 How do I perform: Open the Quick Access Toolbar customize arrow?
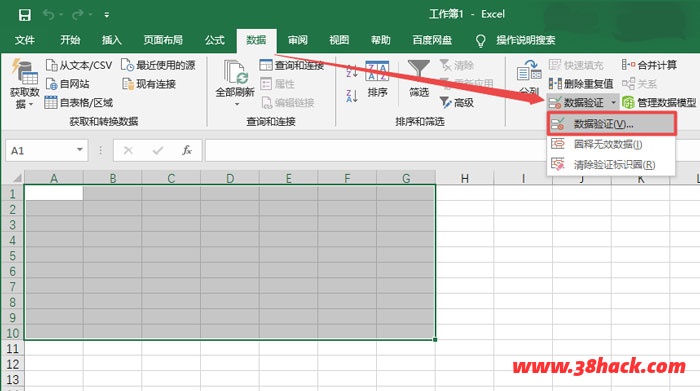tap(107, 15)
